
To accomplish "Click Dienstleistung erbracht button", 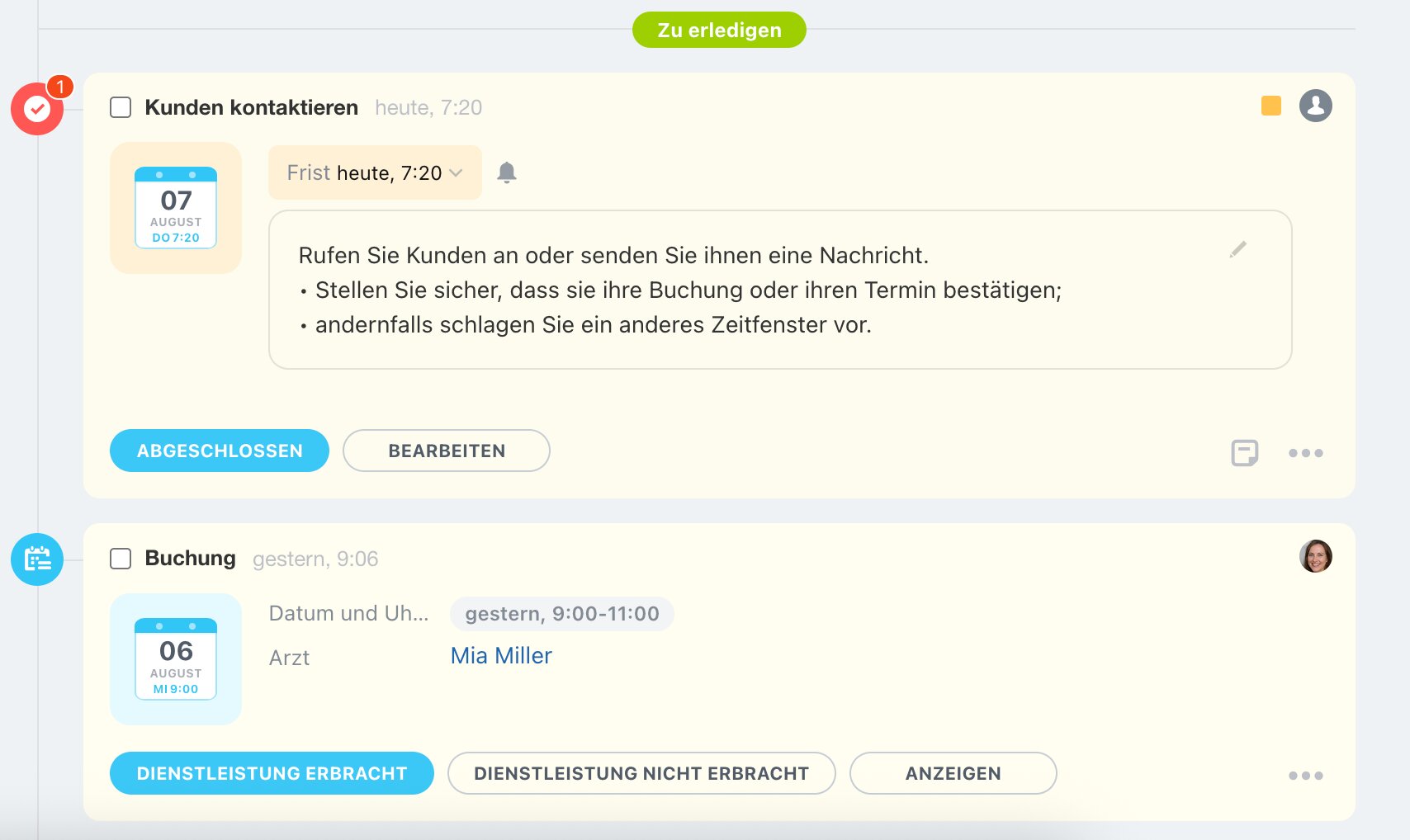I will click(272, 773).
